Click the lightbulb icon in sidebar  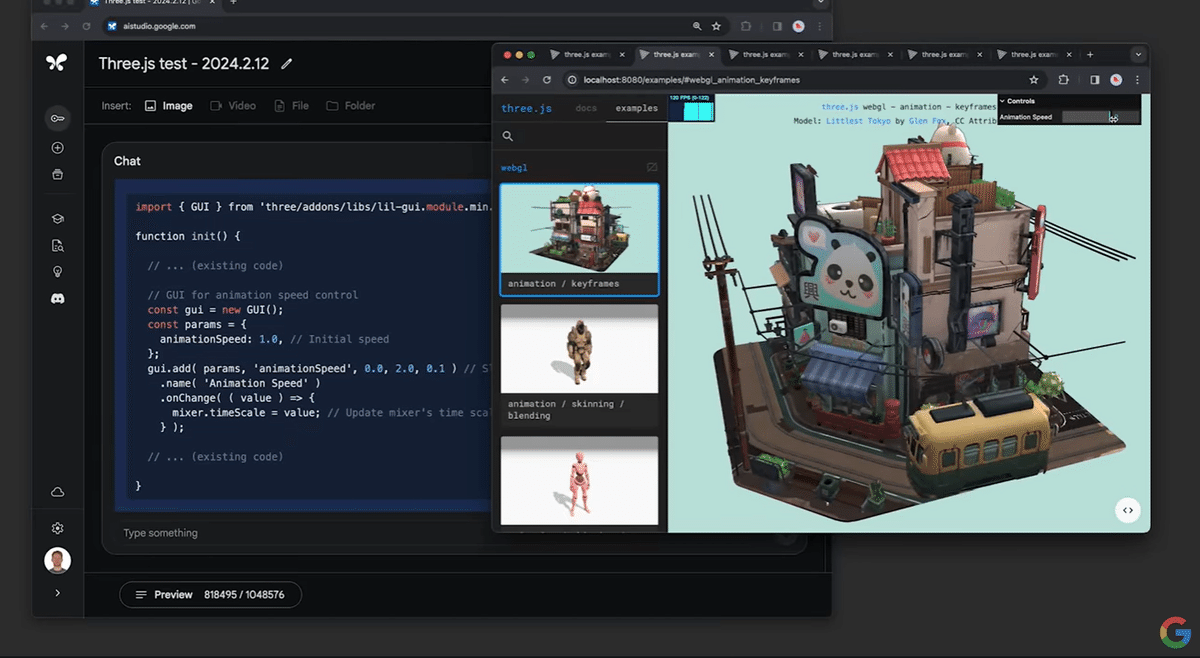tap(57, 272)
